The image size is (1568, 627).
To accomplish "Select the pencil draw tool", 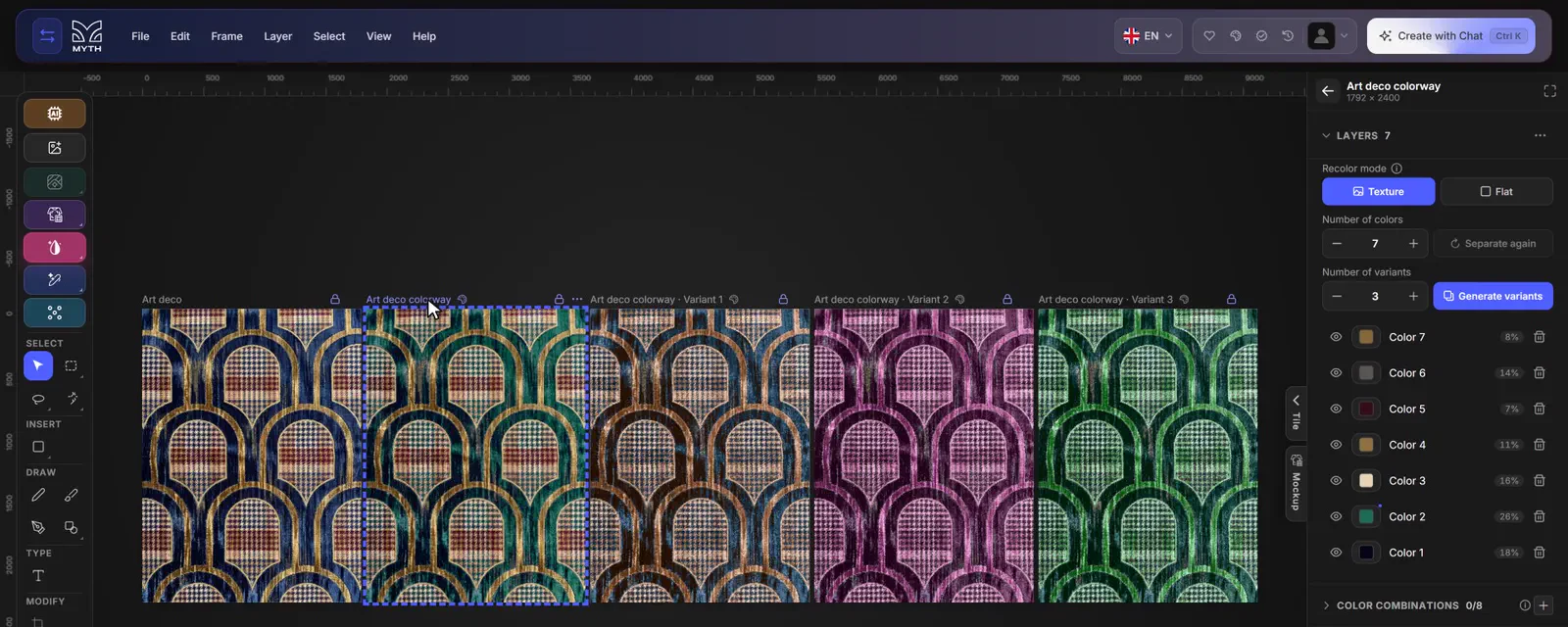I will [38, 496].
